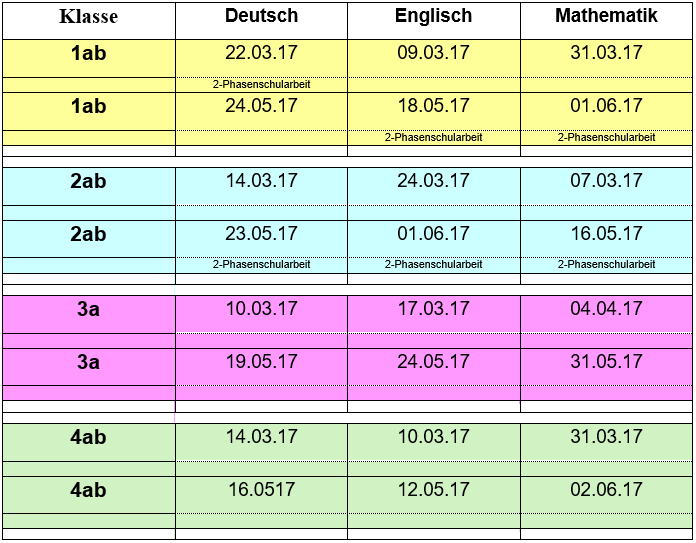Viewport: 696px width, 543px height.
Task: Click the 09.03.17 Englisch date cell
Action: (x=434, y=58)
